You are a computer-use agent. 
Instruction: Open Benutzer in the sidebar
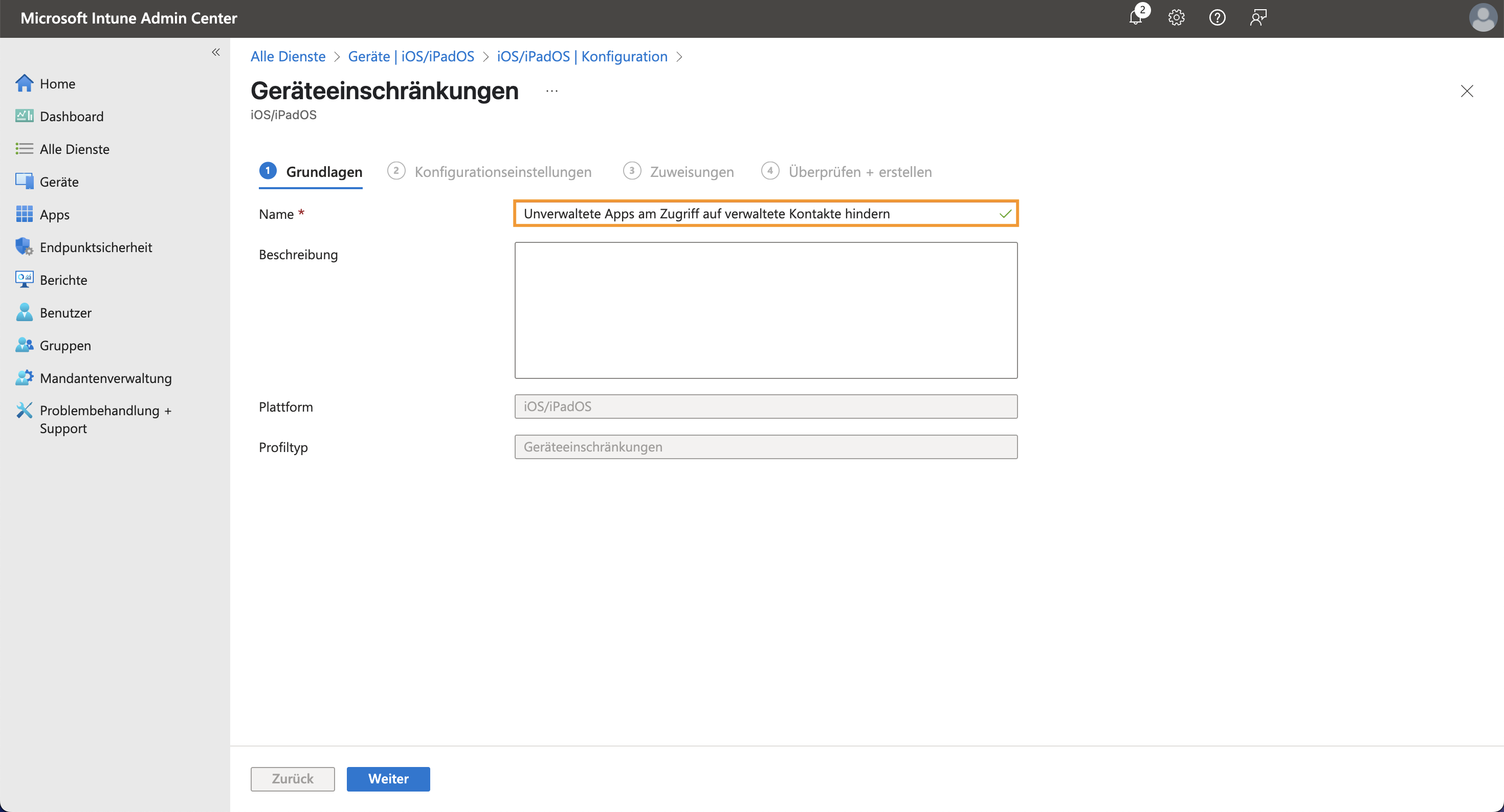[66, 312]
